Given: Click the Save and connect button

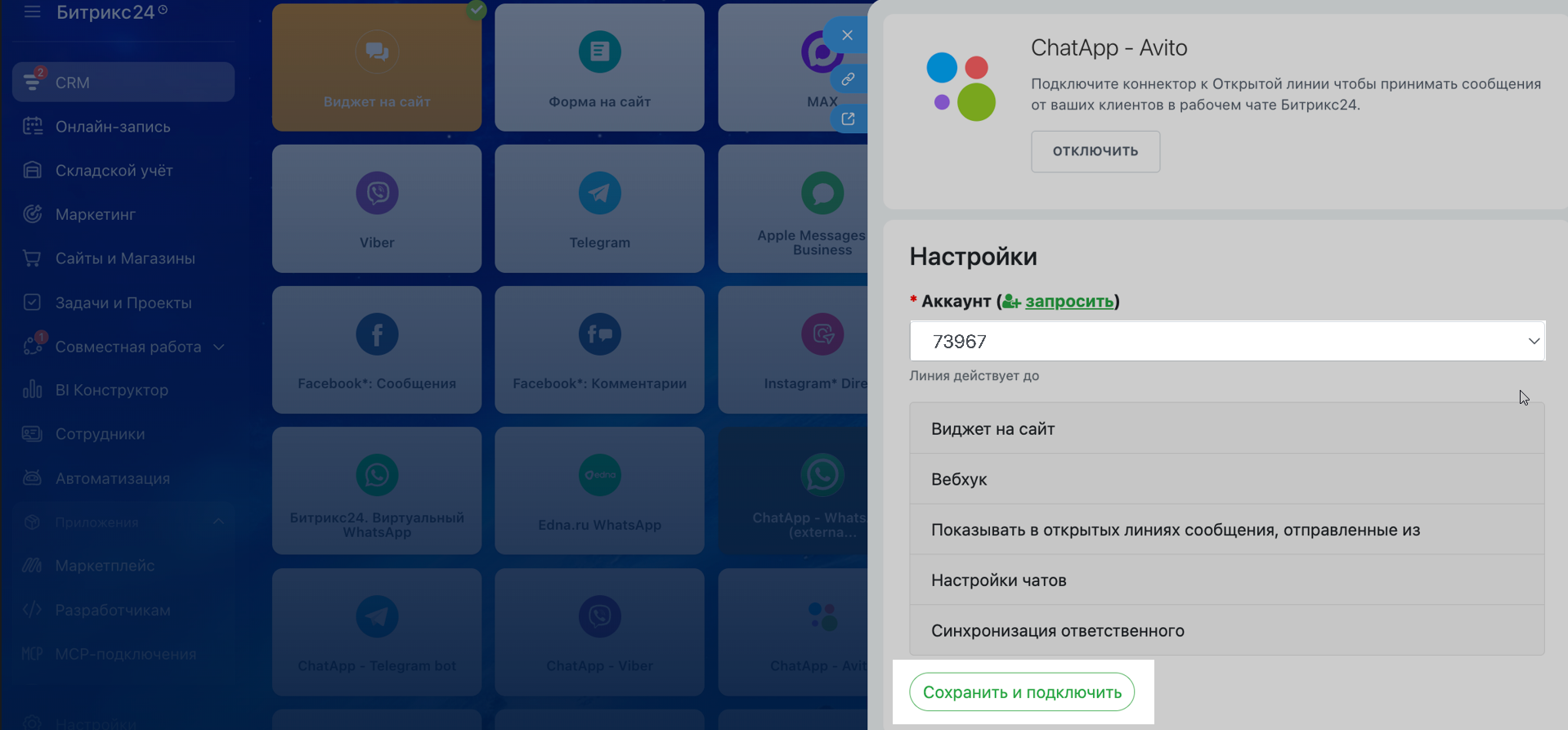Looking at the screenshot, I should coord(1021,692).
